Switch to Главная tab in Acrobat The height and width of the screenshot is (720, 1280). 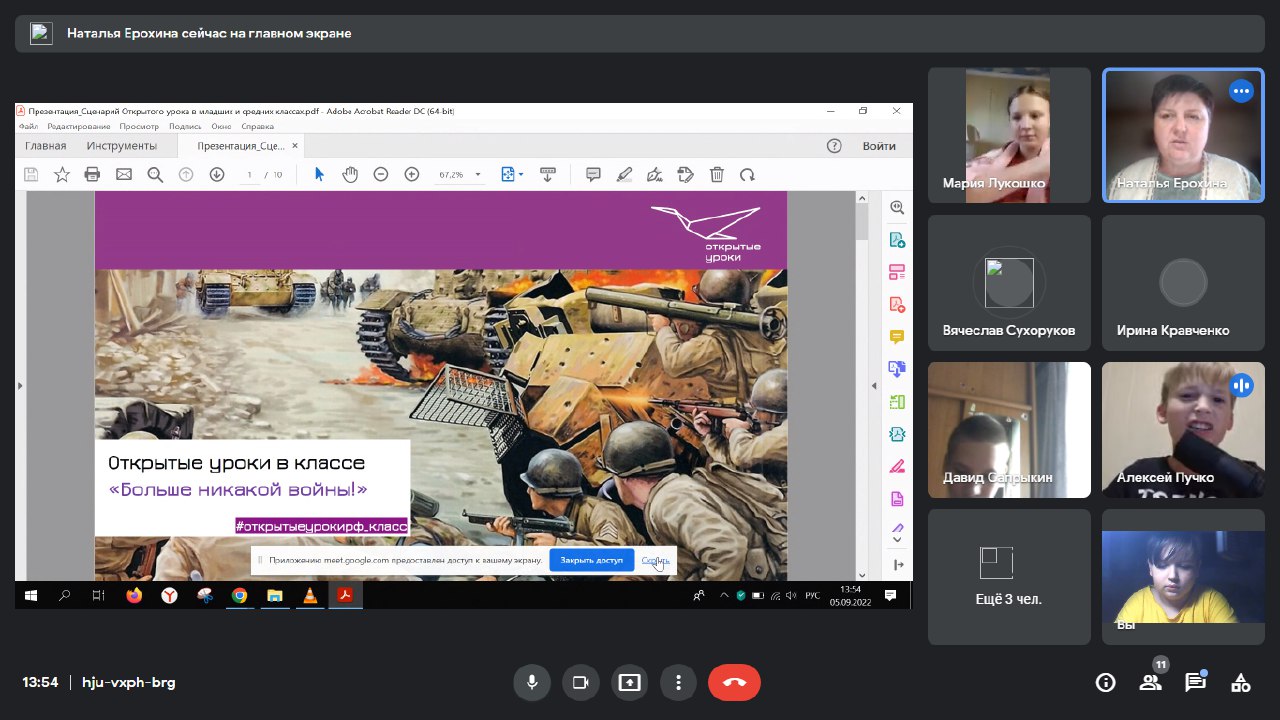pos(46,146)
